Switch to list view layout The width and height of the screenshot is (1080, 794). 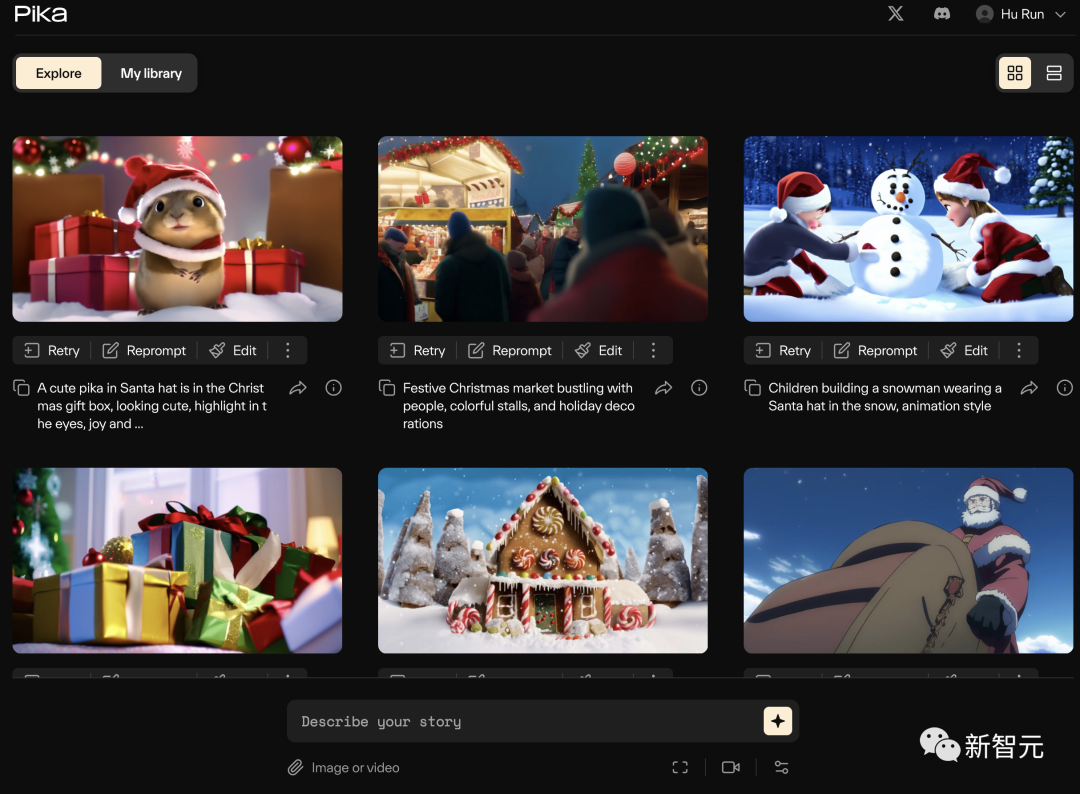pos(1053,73)
